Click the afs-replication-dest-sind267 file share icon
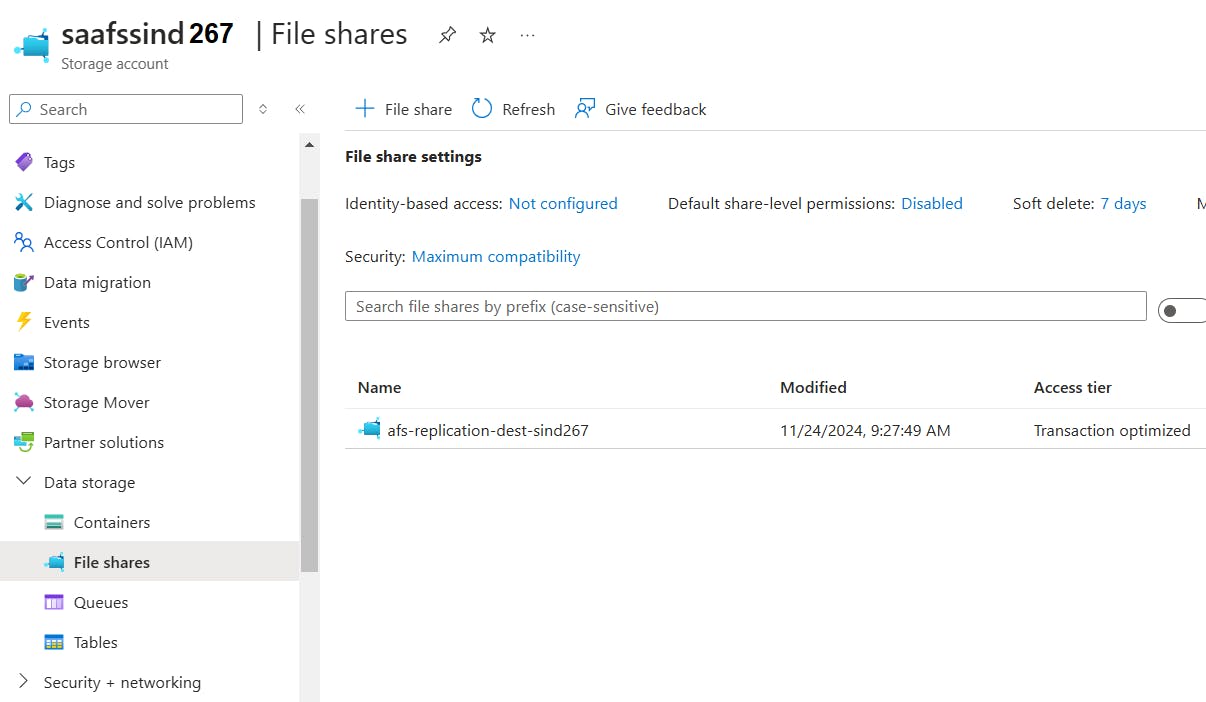 (368, 429)
